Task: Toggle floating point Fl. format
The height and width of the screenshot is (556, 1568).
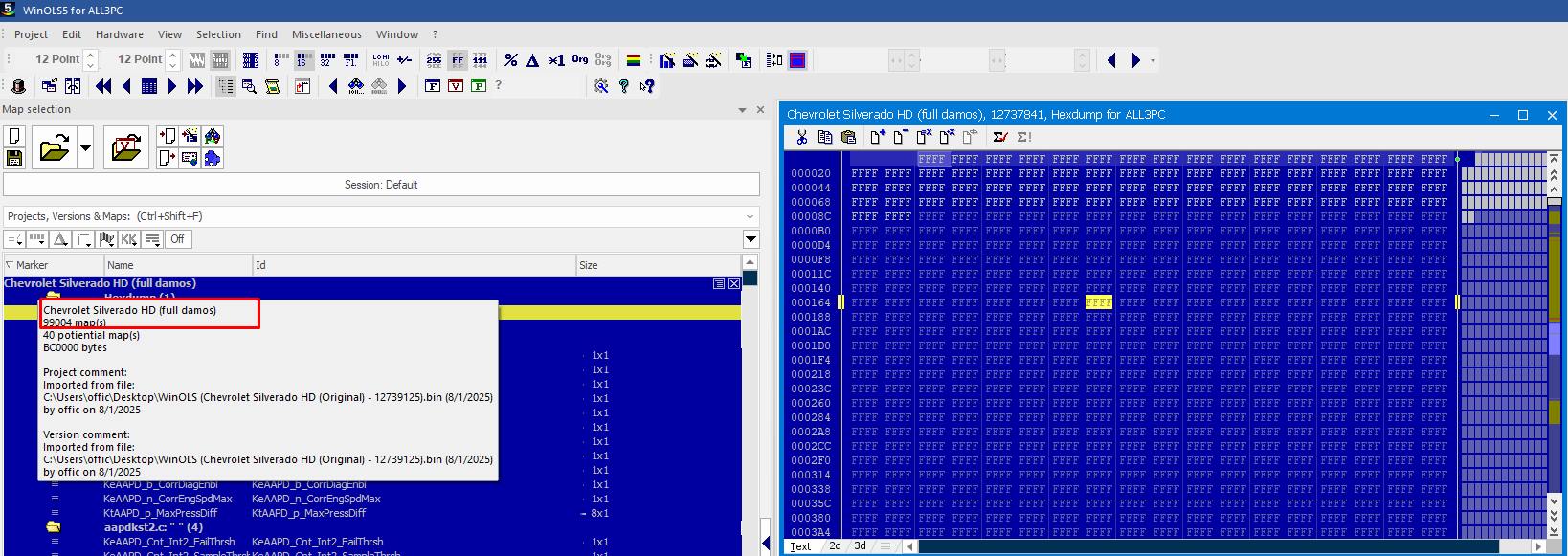Action: pos(350,60)
